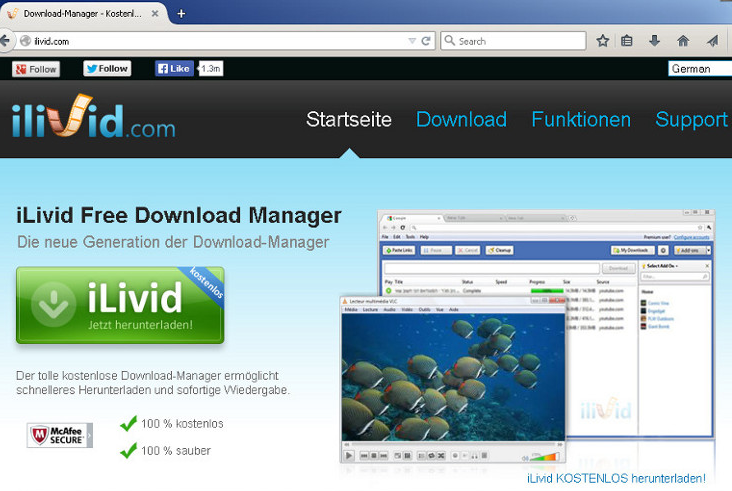This screenshot has height=491, width=732.
Task: Click the site identity globe icon
Action: point(25,41)
